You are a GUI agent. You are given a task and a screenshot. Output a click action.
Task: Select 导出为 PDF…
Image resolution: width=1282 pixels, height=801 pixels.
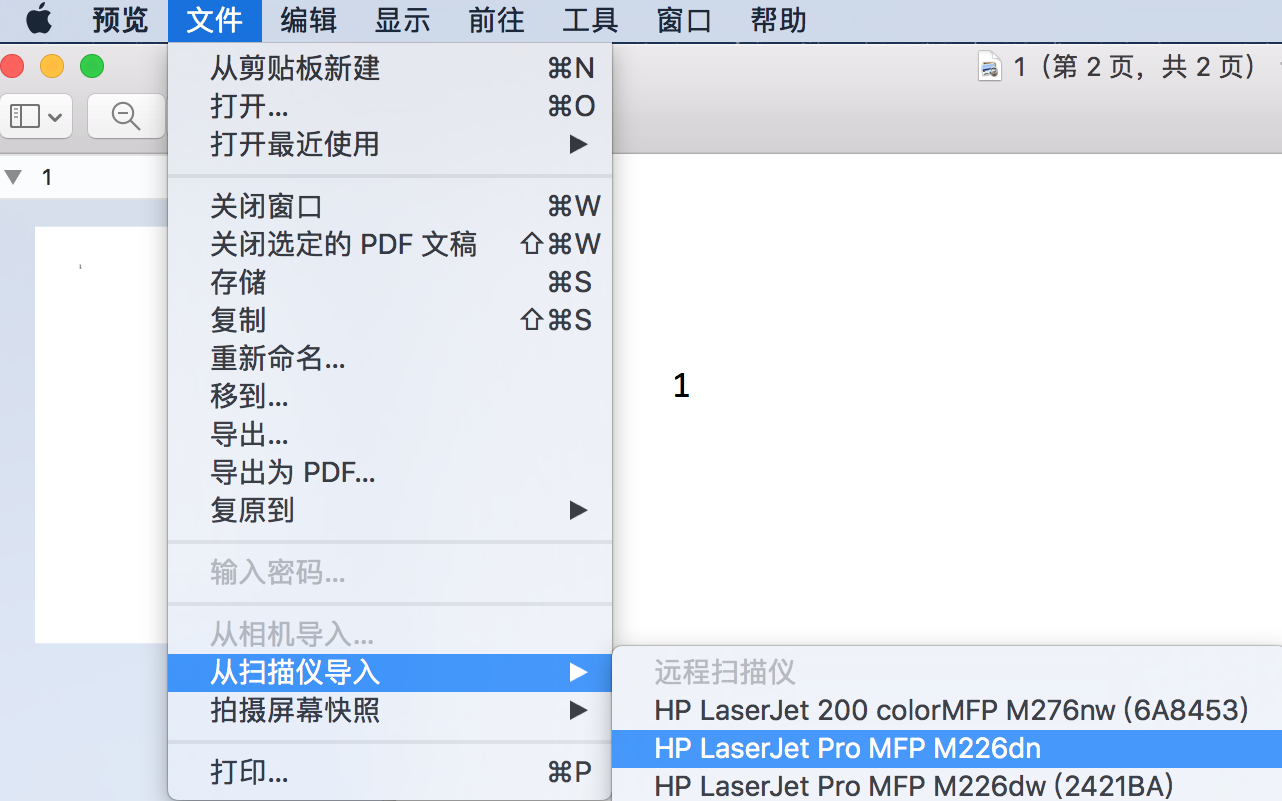390,472
